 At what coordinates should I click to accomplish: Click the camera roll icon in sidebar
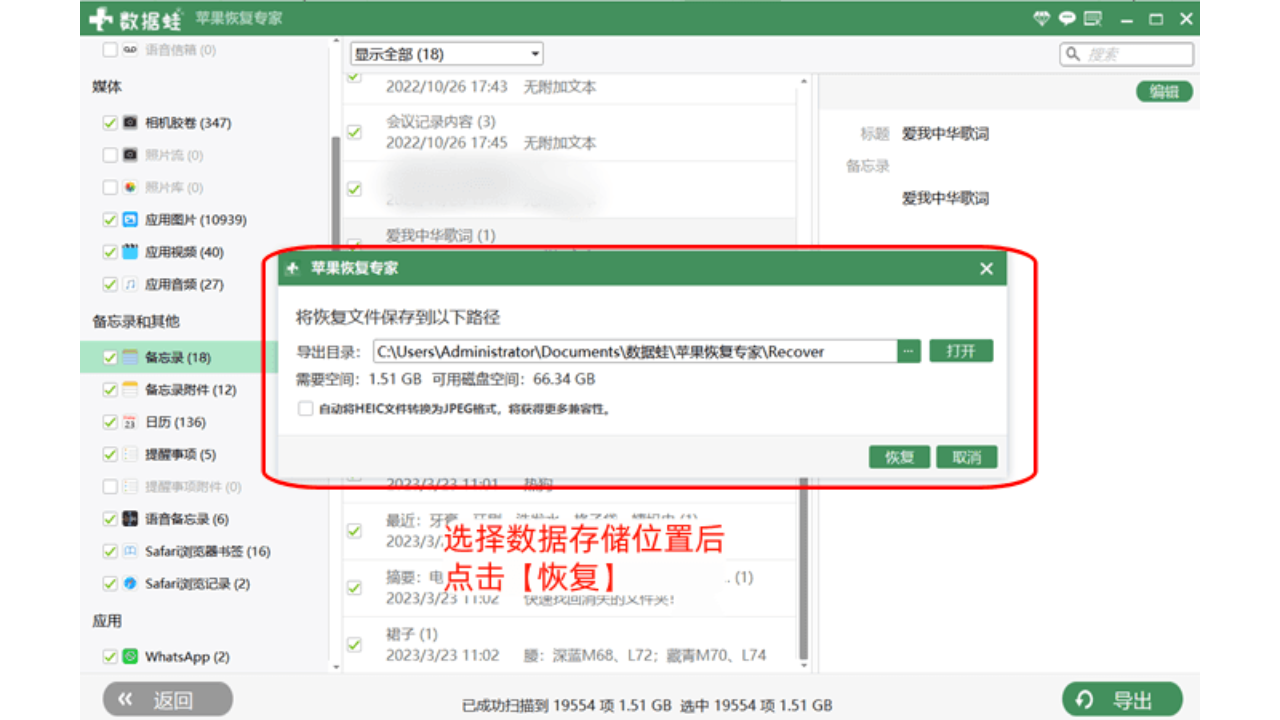coord(130,123)
